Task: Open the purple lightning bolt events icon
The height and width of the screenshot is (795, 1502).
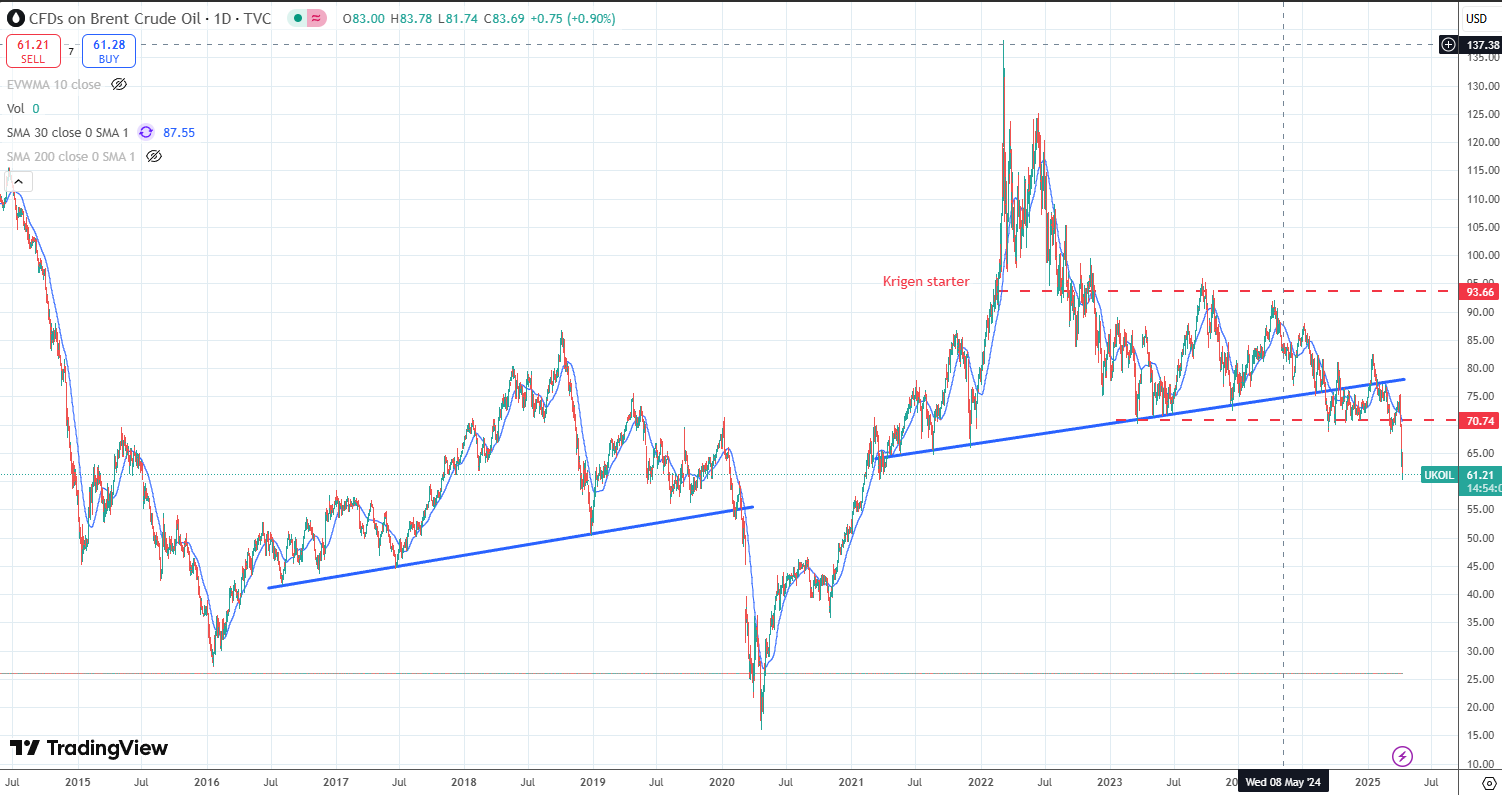Action: [x=1402, y=756]
